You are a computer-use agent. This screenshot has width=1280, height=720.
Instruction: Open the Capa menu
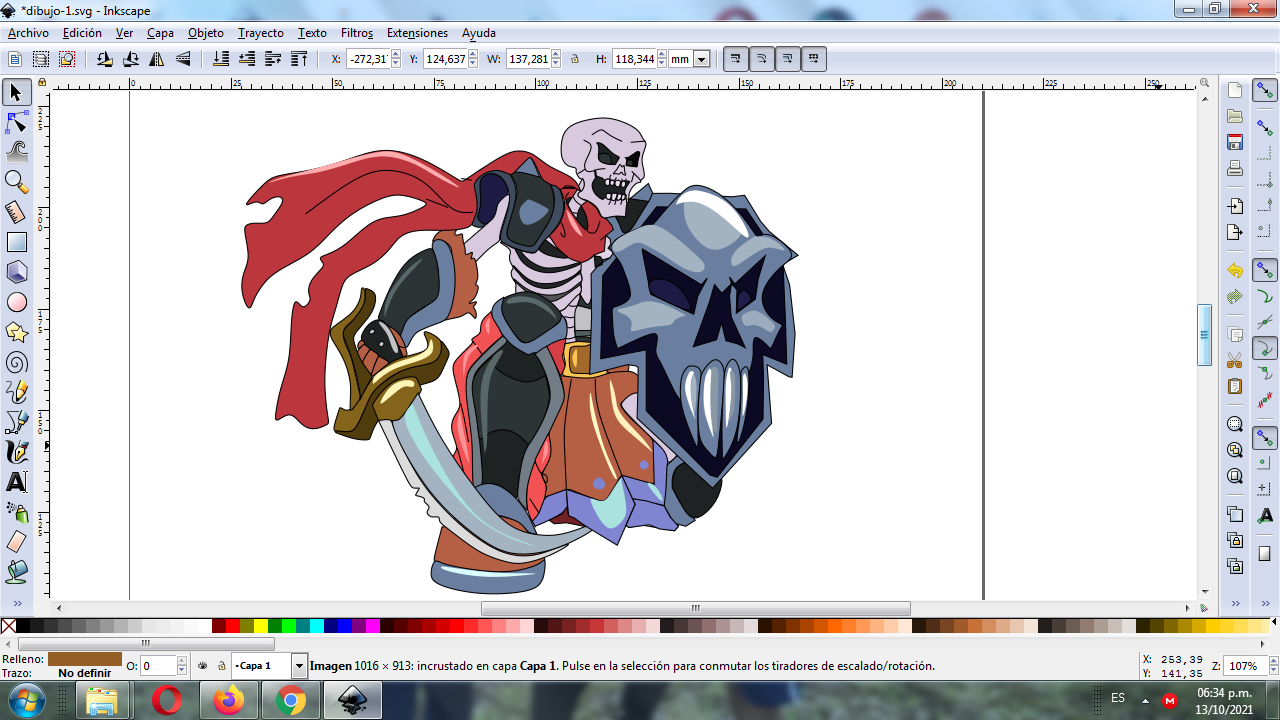[160, 33]
